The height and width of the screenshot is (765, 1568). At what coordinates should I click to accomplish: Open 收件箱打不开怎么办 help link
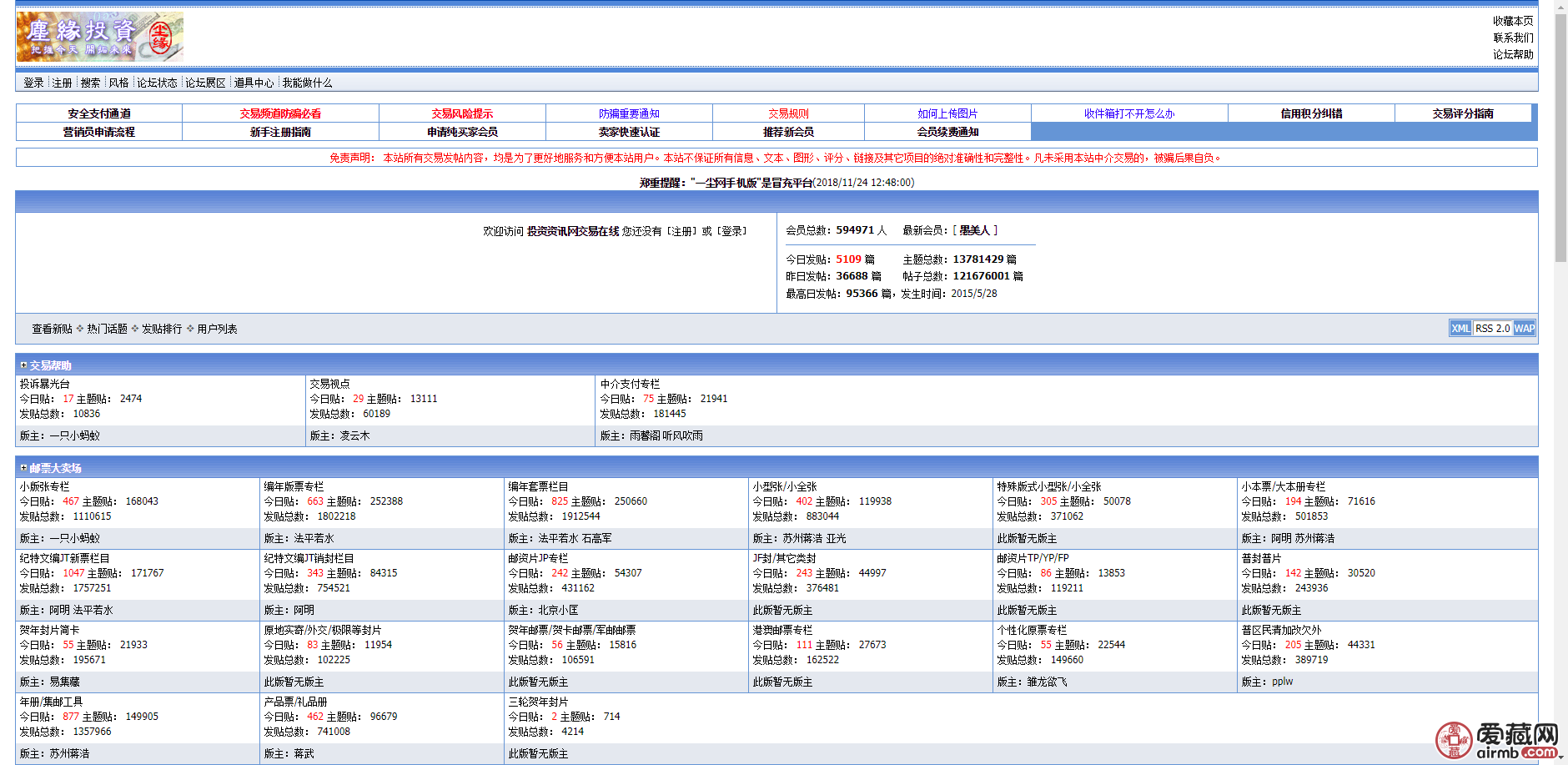1128,113
